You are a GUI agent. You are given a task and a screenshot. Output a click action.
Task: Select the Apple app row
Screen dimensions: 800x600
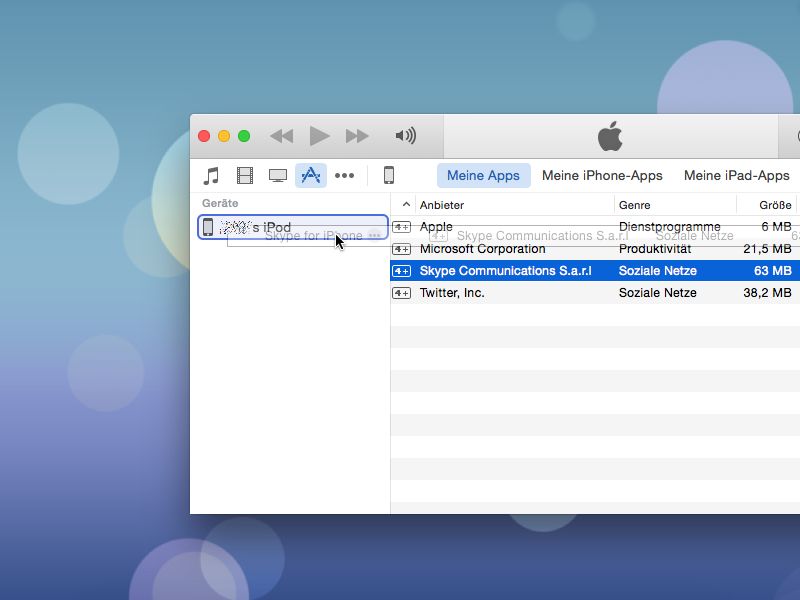[x=595, y=227]
